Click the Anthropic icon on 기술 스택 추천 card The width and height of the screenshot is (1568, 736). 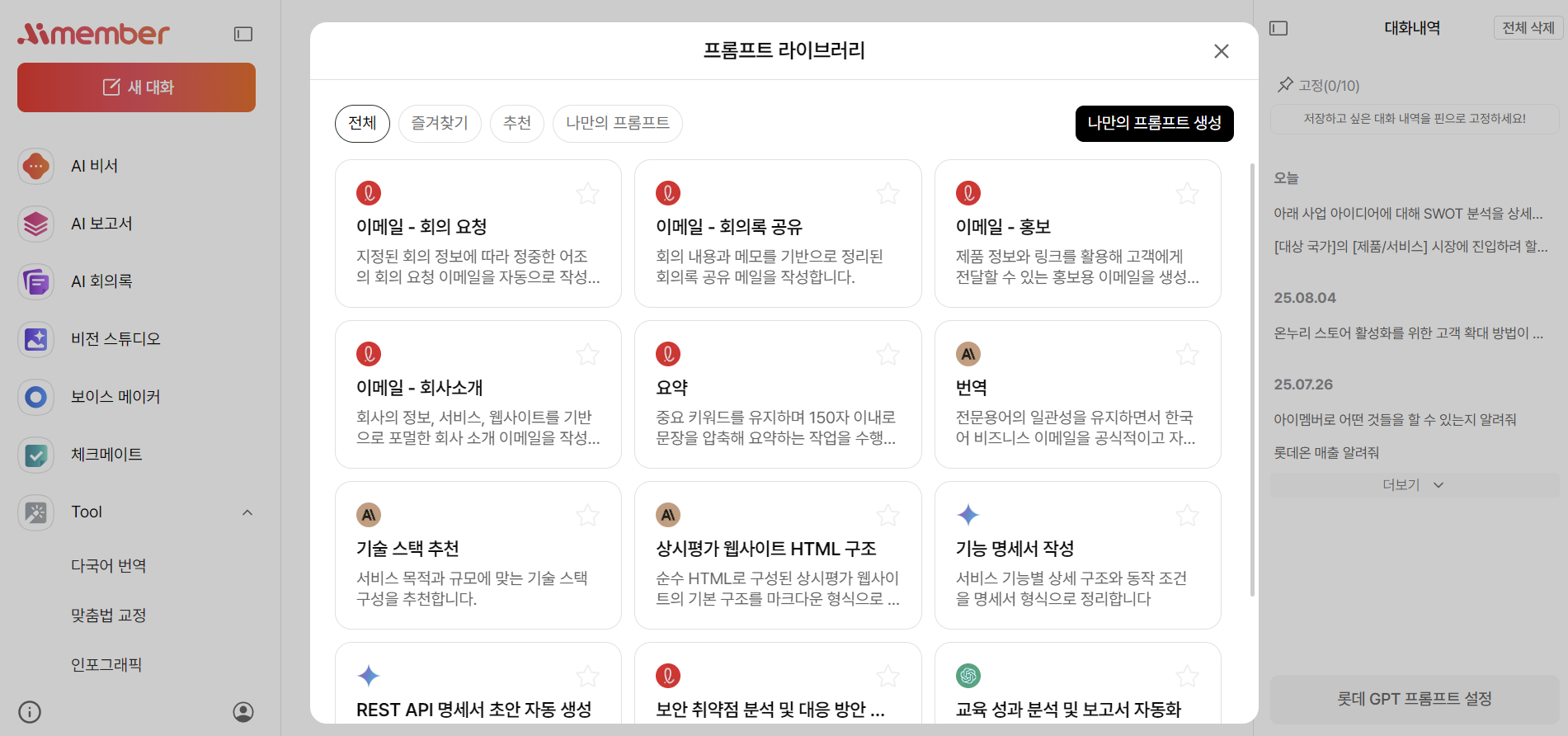tap(368, 515)
